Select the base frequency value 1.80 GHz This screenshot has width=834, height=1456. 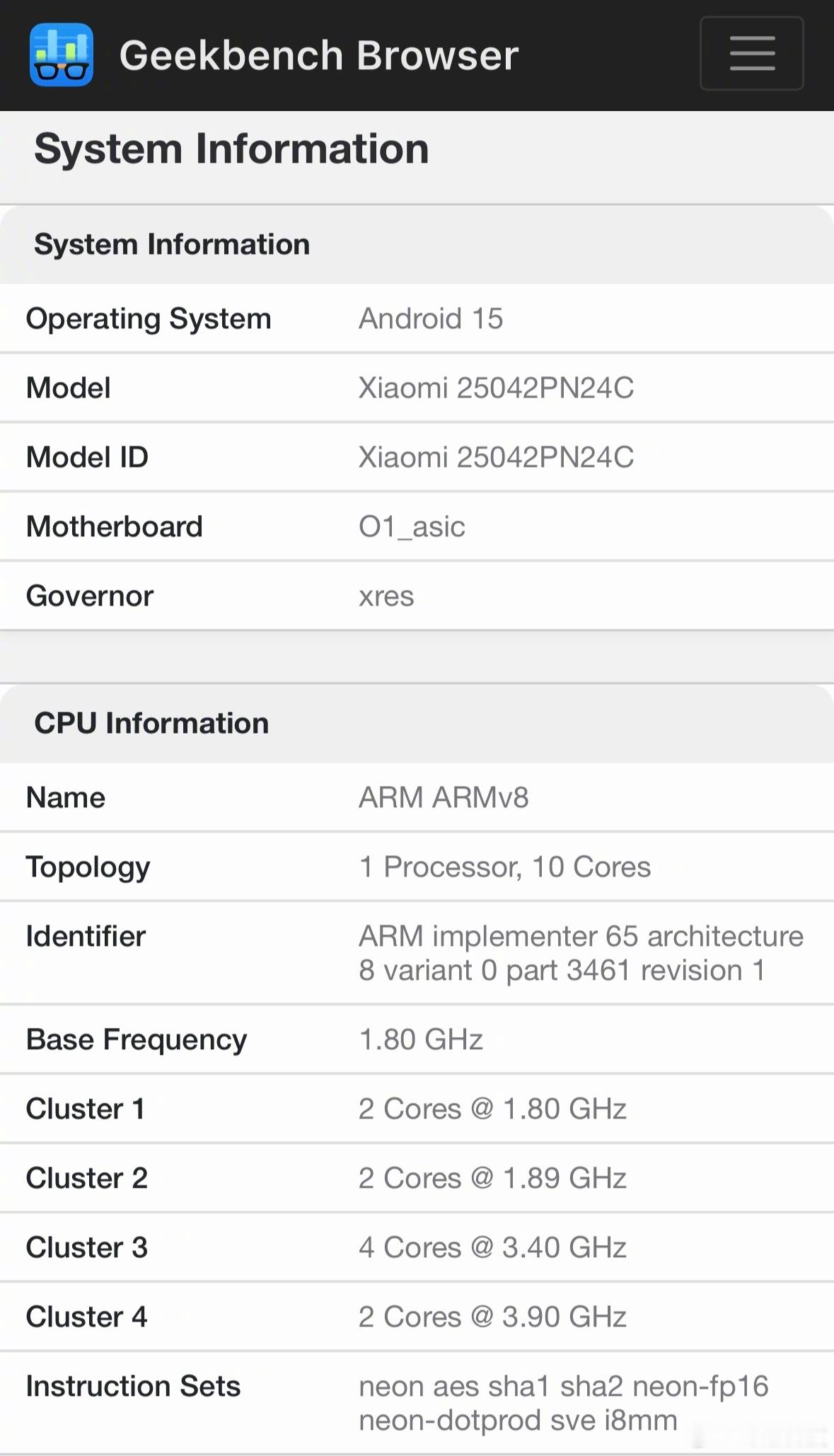point(421,1039)
